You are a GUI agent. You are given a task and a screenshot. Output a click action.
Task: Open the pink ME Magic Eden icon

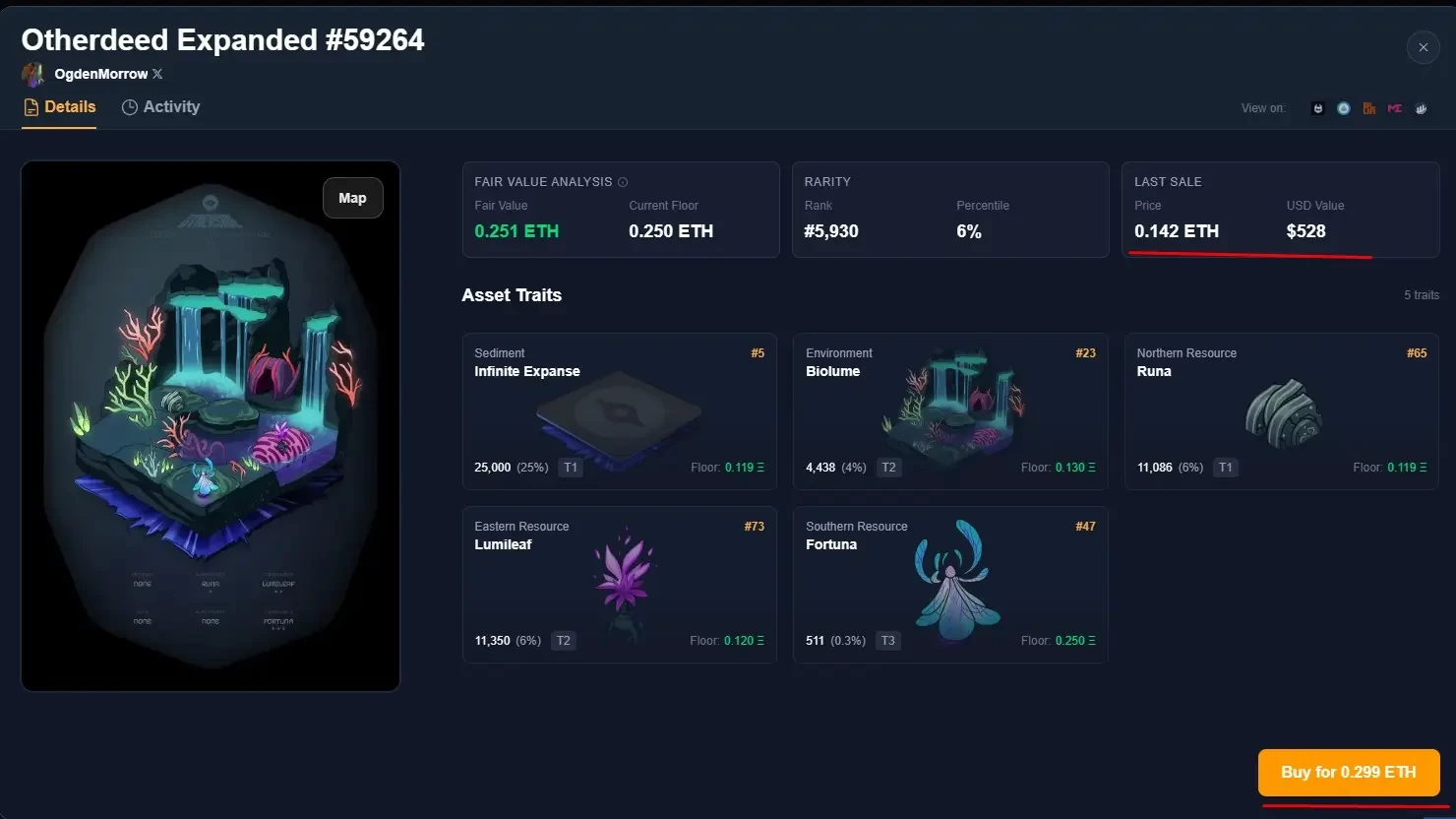[x=1394, y=108]
